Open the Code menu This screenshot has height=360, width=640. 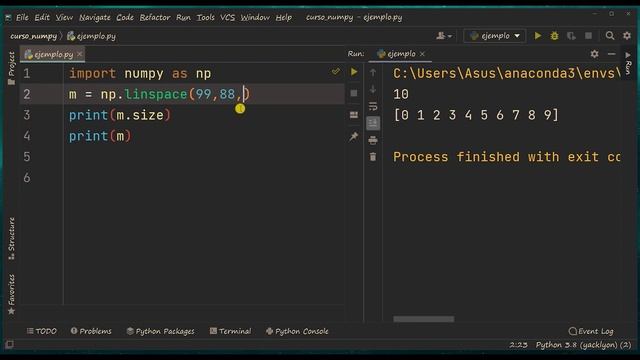coord(125,18)
